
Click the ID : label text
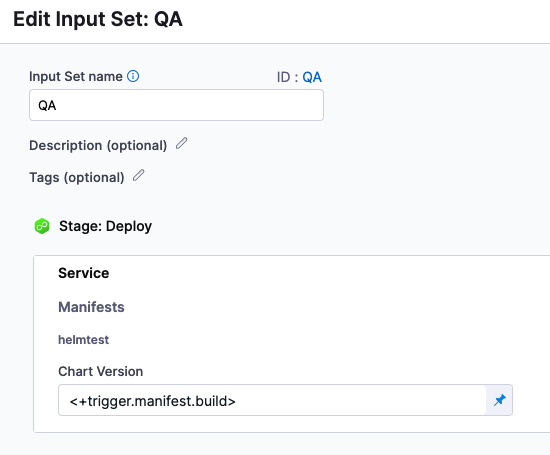(x=287, y=77)
